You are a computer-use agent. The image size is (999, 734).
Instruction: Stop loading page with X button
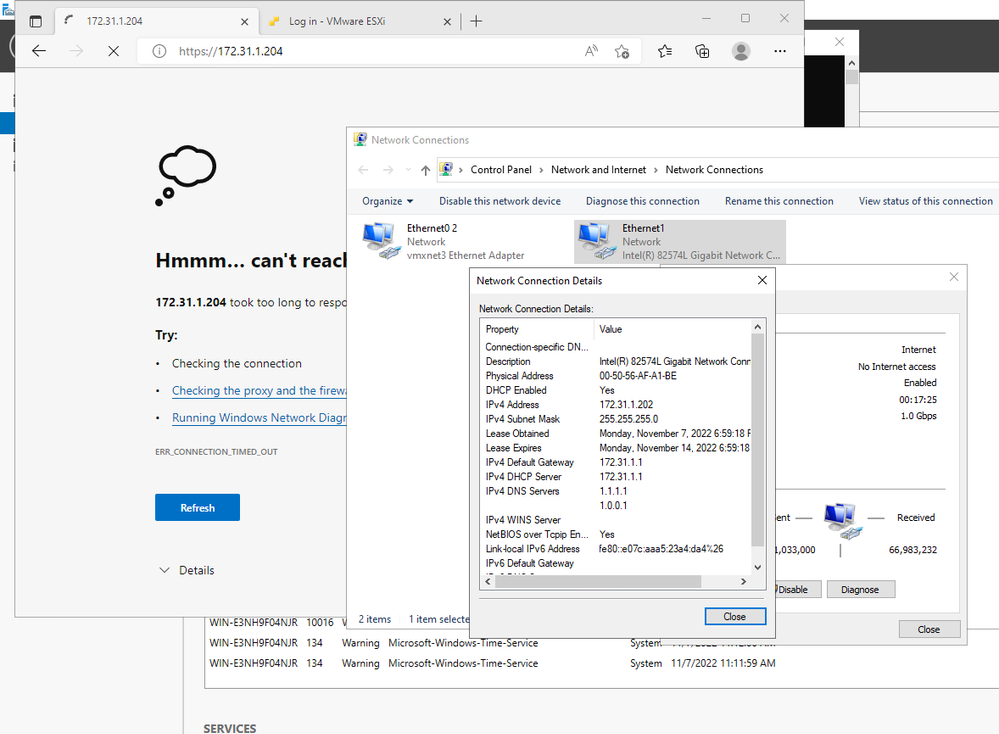click(x=113, y=51)
